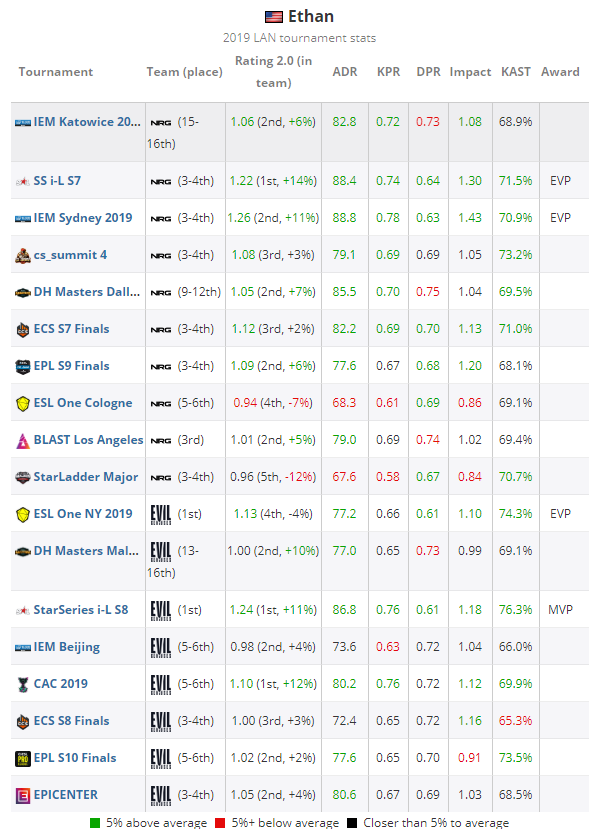The width and height of the screenshot is (602, 829).
Task: Click the DH Masters Malmö logo icon
Action: pyautogui.click(x=23, y=552)
